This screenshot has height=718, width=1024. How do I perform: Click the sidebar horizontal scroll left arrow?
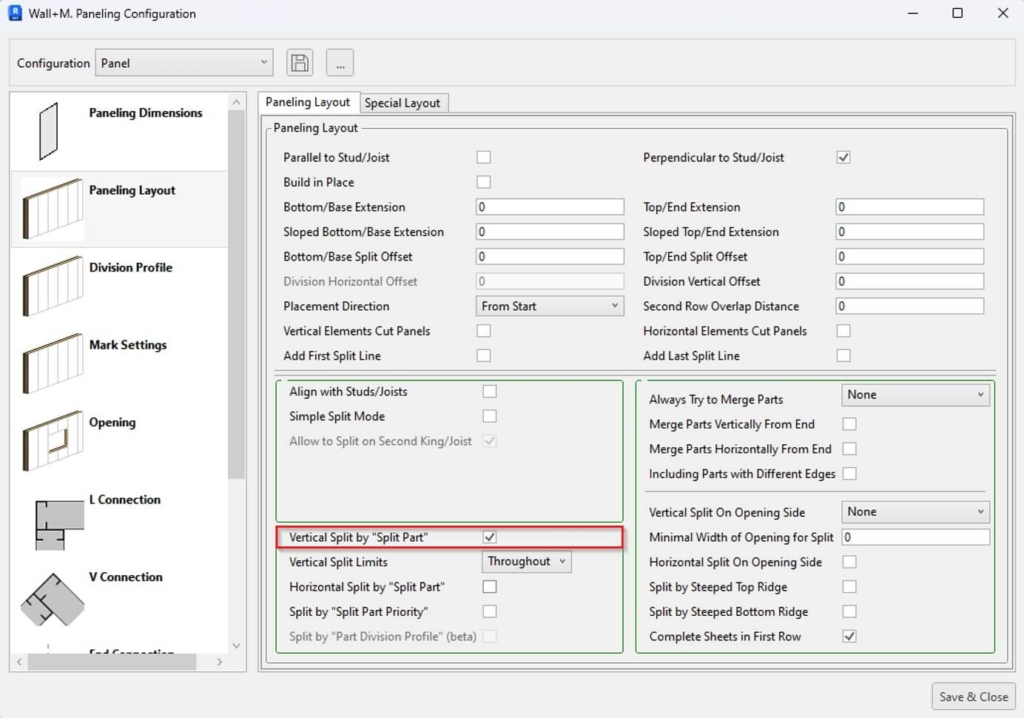coord(20,662)
